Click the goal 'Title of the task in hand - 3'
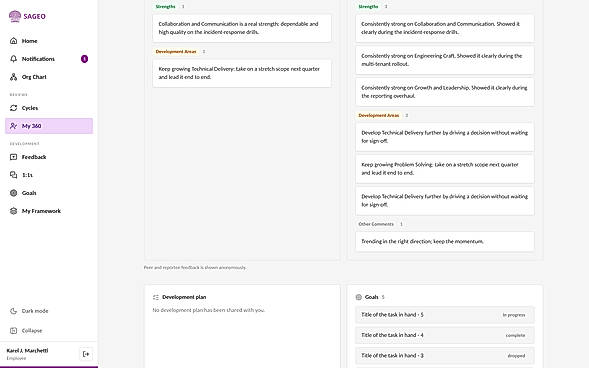 click(444, 355)
